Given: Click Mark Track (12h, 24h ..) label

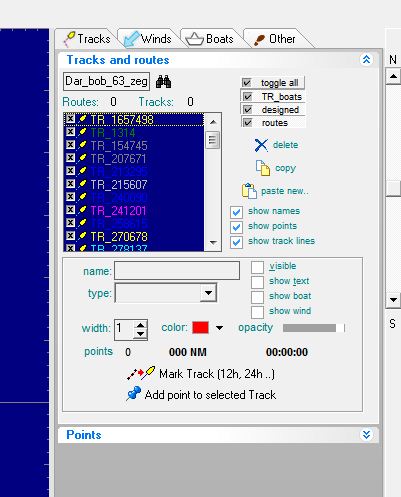Looking at the screenshot, I should (217, 374).
